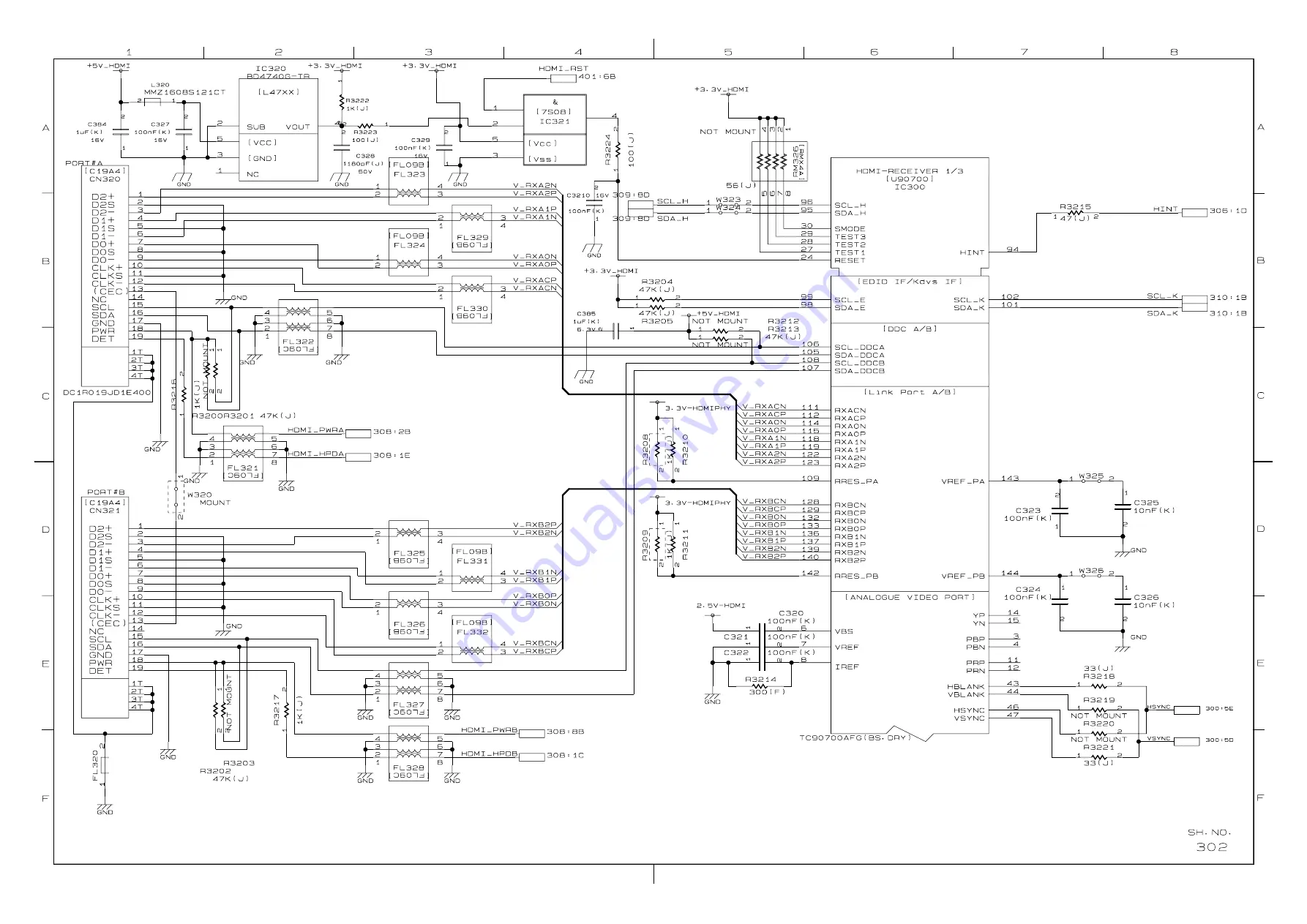Click the TC90700AFG(BS.DRY) part label
Image resolution: width=1307 pixels, height=924 pixels.
pos(854,737)
